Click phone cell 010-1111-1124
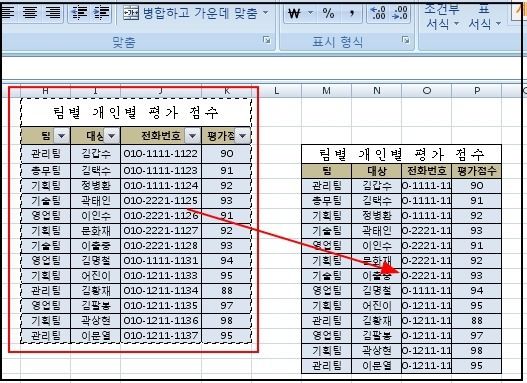This screenshot has height=383, width=527. pos(161,185)
